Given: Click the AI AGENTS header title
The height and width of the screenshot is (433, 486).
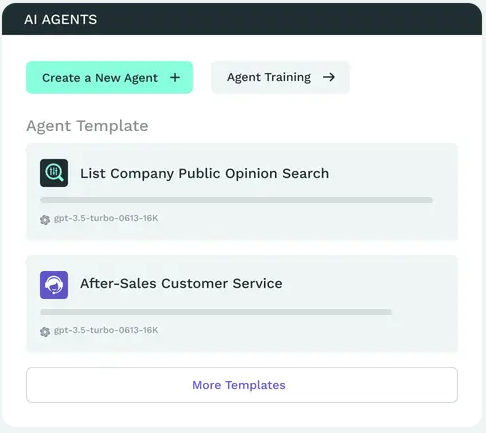Looking at the screenshot, I should pyautogui.click(x=61, y=20).
